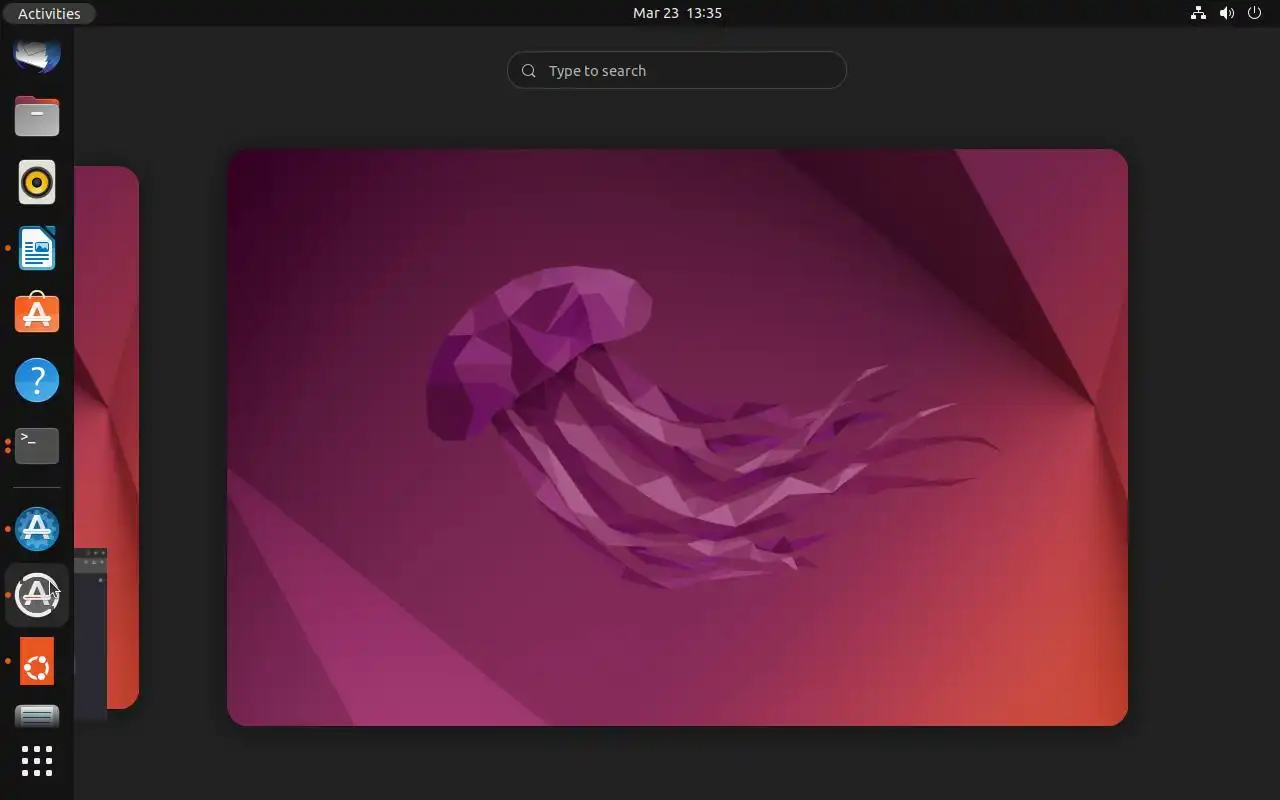Screen dimensions: 1280x800
Task: Open the Help question mark icon
Action: point(37,380)
